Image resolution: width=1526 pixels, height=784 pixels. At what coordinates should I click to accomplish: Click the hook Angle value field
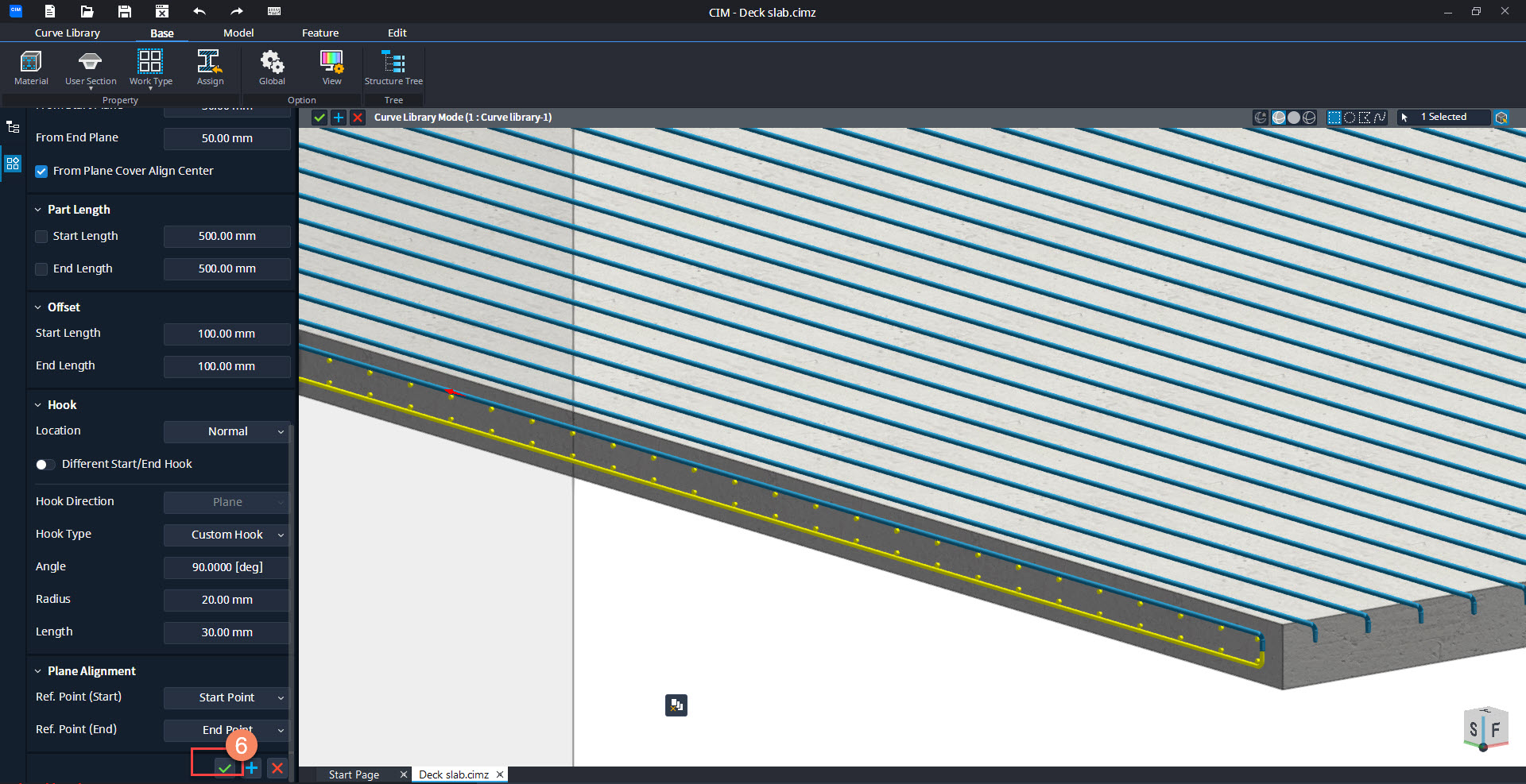click(x=227, y=567)
